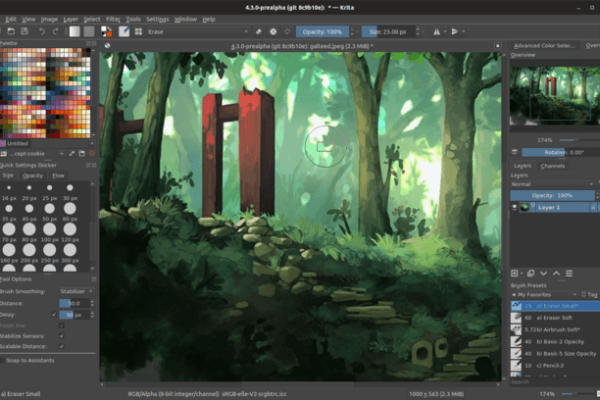
Task: Duplicate the current layer
Action: [x=530, y=273]
